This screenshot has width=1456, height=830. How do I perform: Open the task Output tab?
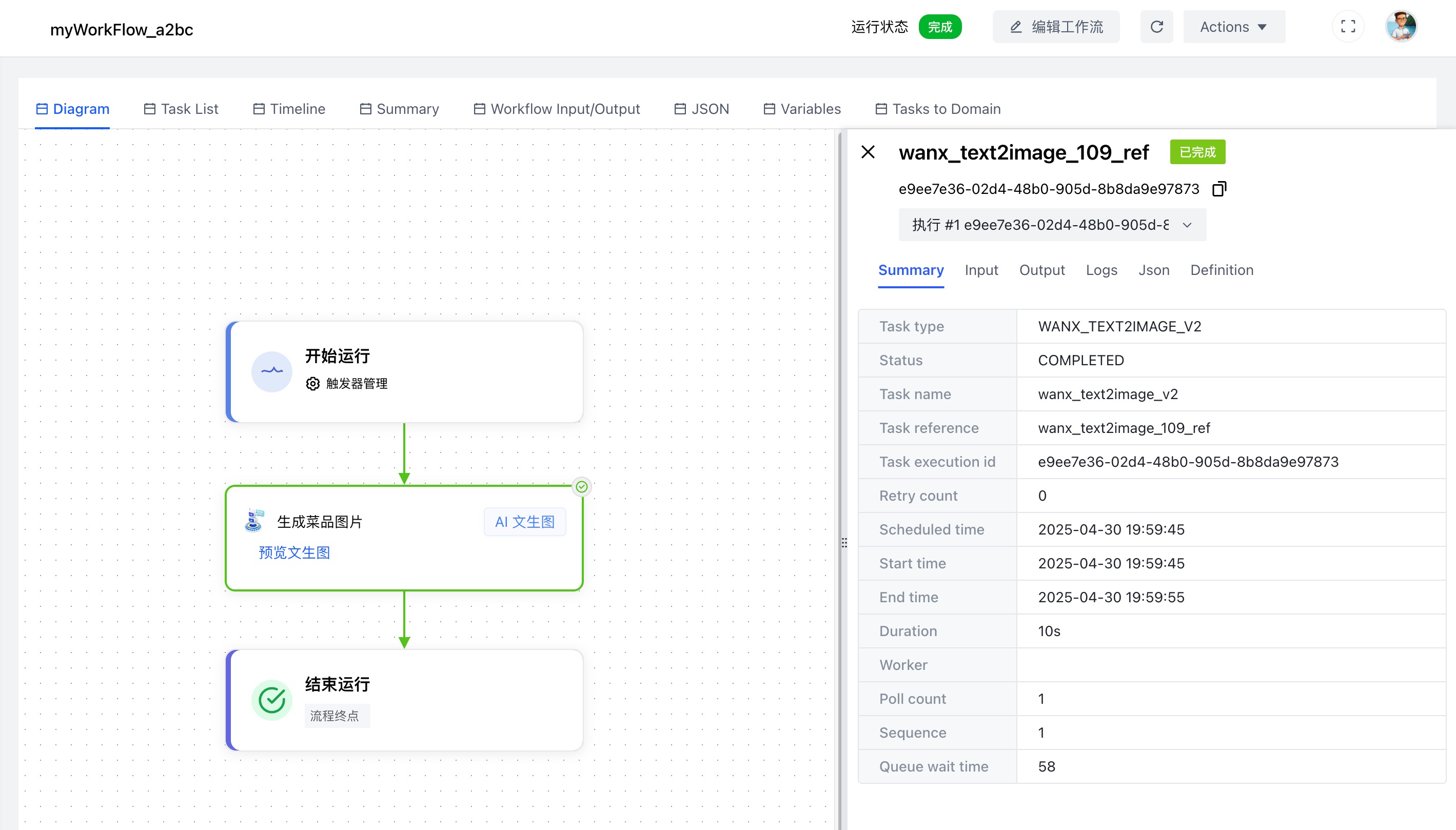point(1041,270)
